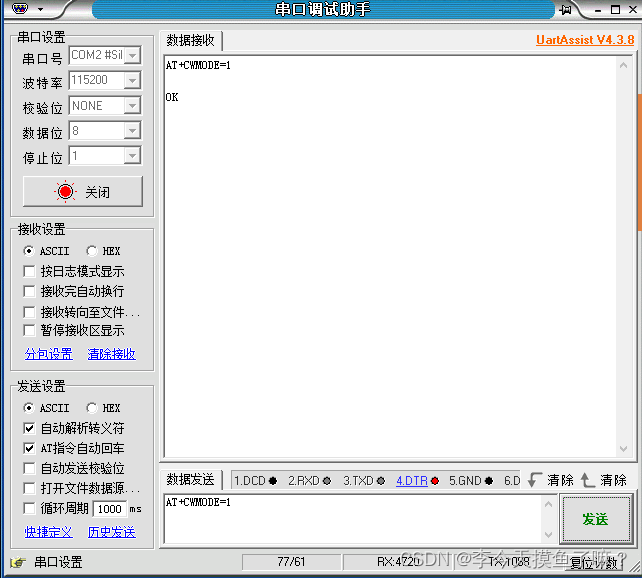Click the 发送 send button

595,519
